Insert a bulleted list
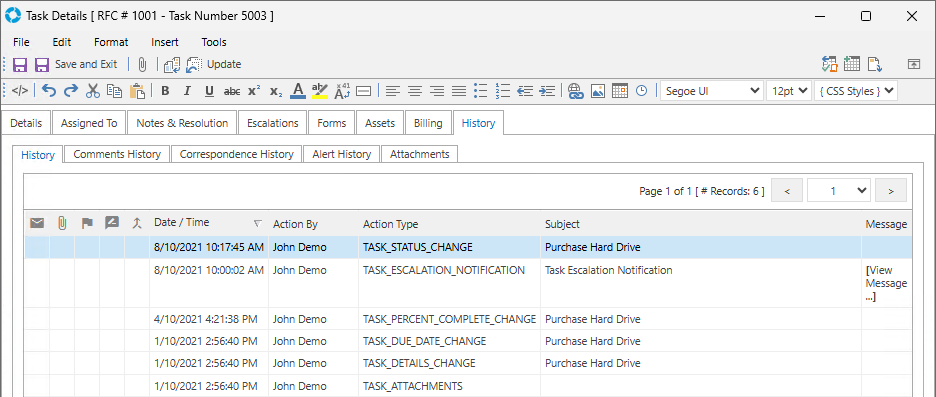The image size is (936, 397). (481, 91)
